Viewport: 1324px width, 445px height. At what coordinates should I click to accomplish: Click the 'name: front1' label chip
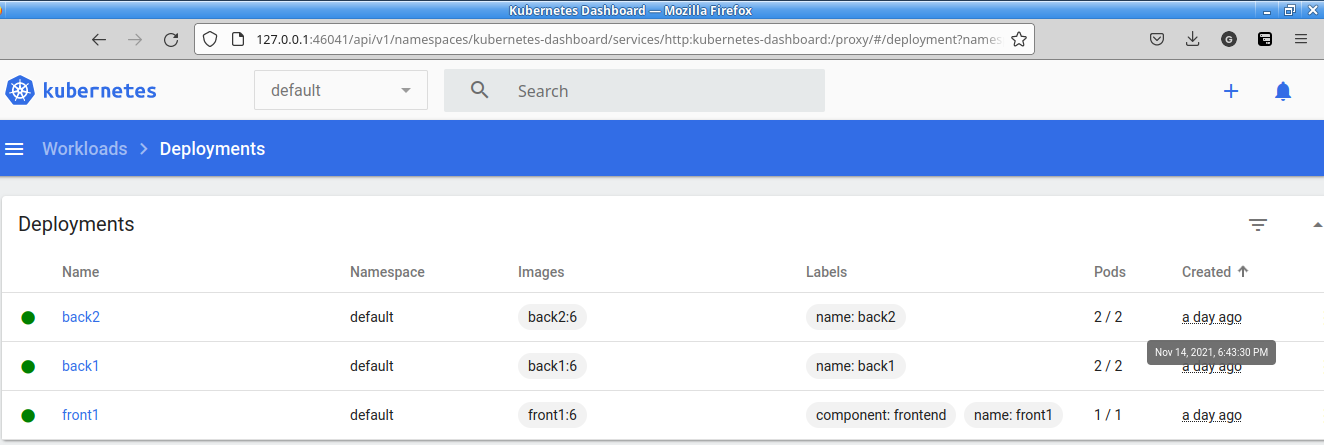click(1013, 415)
